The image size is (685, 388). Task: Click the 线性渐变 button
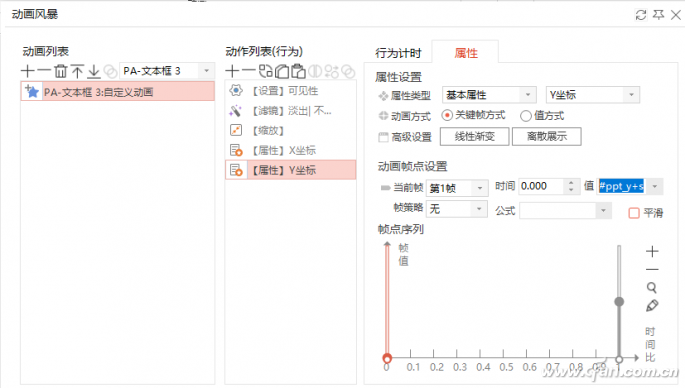[x=474, y=136]
